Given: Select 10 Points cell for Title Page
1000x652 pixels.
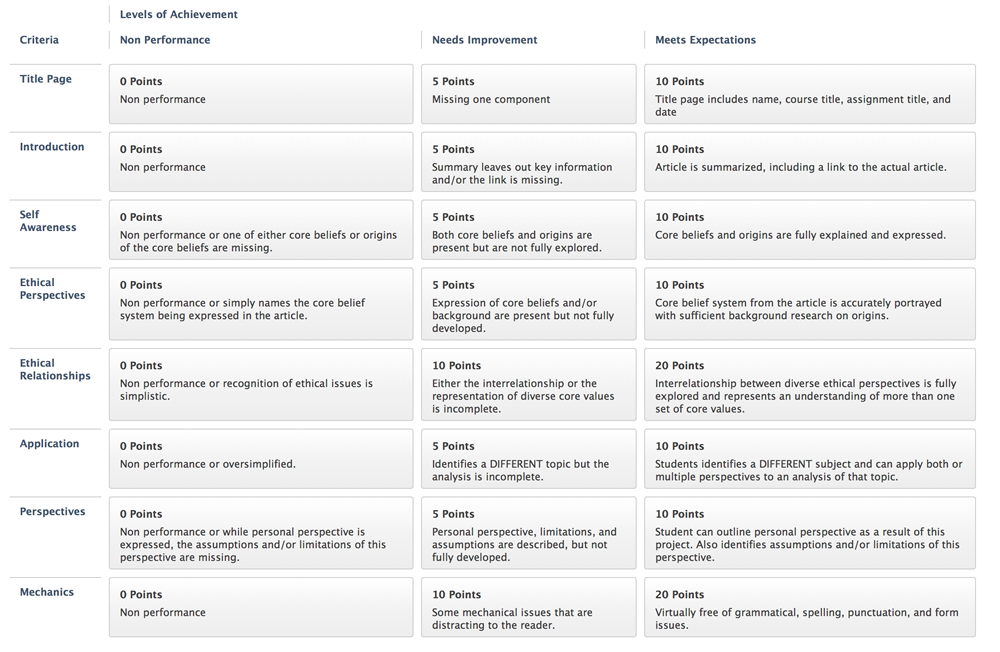Looking at the screenshot, I should point(809,94).
